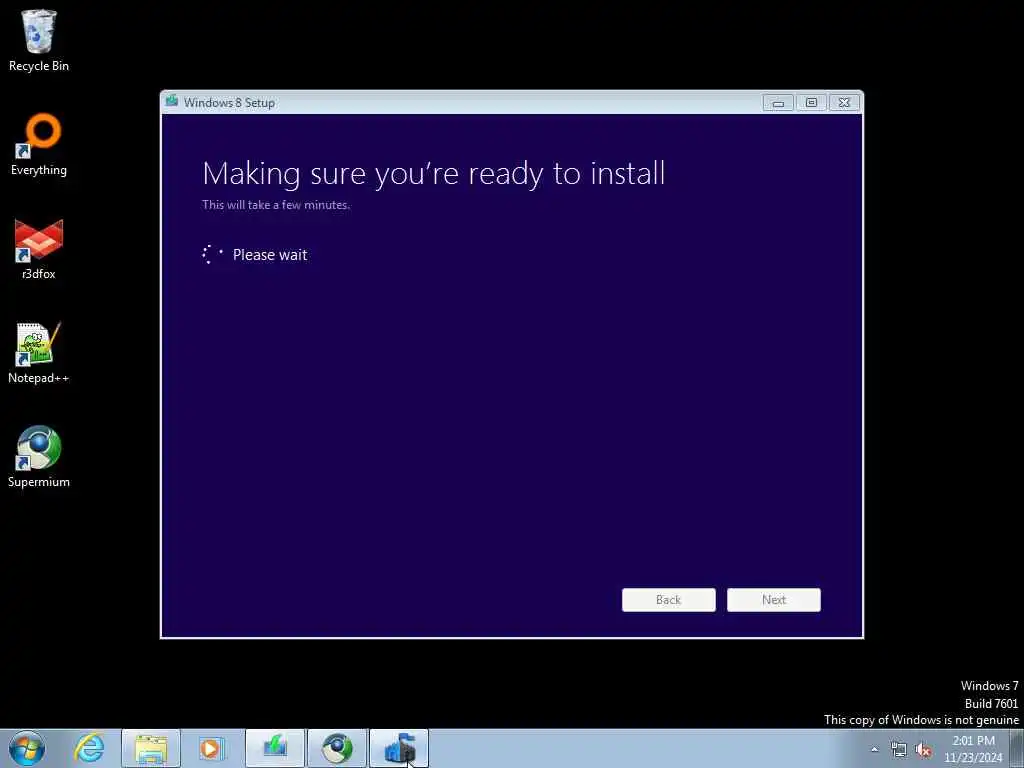Minimize the Windows 8 Setup window
1024x768 pixels.
(778, 103)
